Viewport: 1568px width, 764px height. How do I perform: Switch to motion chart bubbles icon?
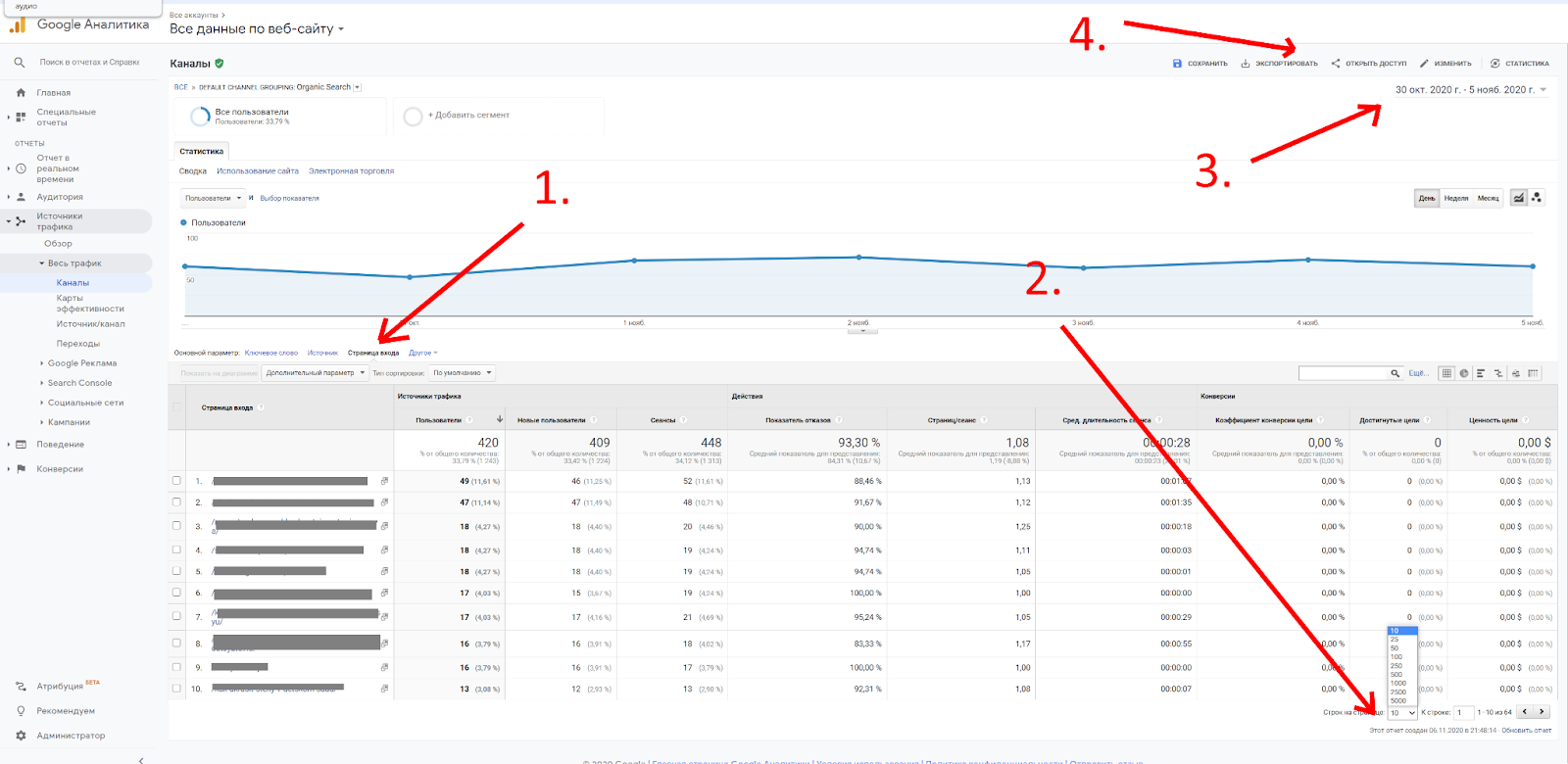click(x=1537, y=198)
